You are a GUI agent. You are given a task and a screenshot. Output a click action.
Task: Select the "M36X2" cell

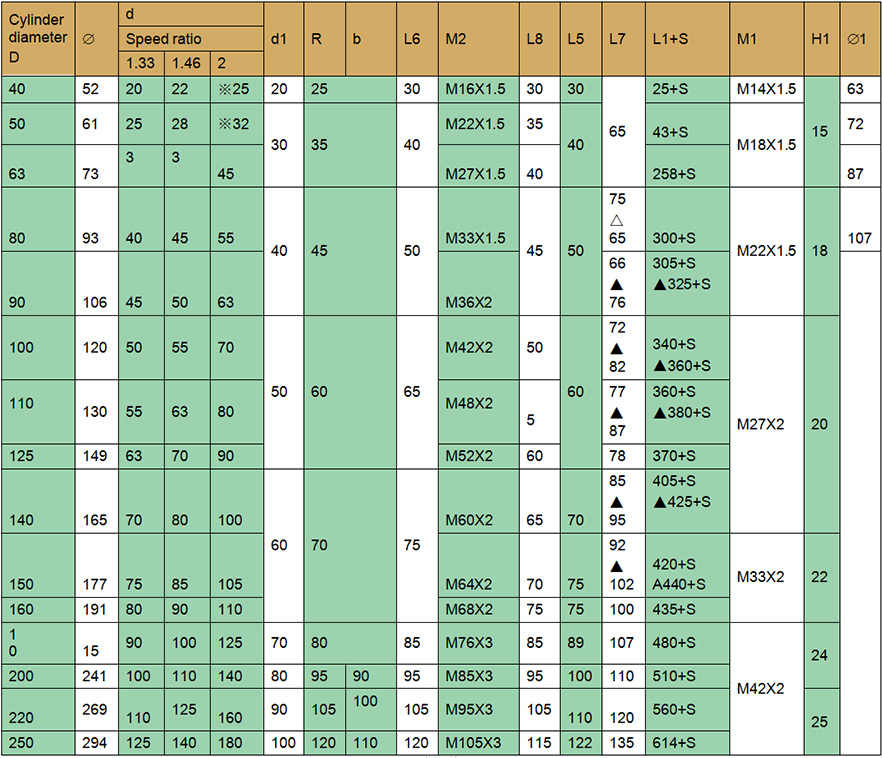pyautogui.click(x=479, y=283)
